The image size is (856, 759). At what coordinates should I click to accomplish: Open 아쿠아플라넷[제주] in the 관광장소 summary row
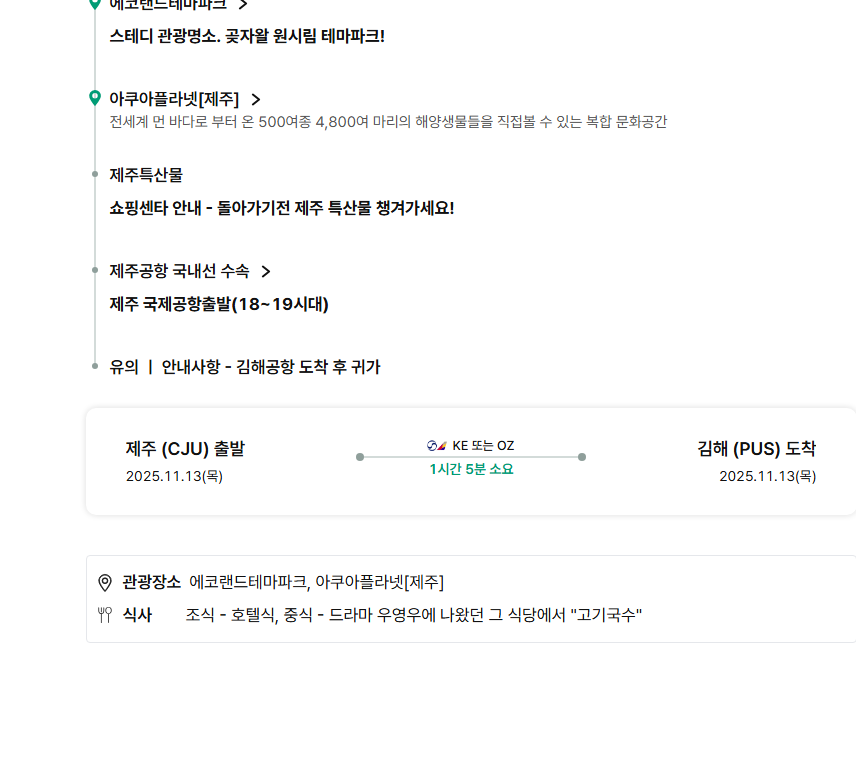[380, 582]
